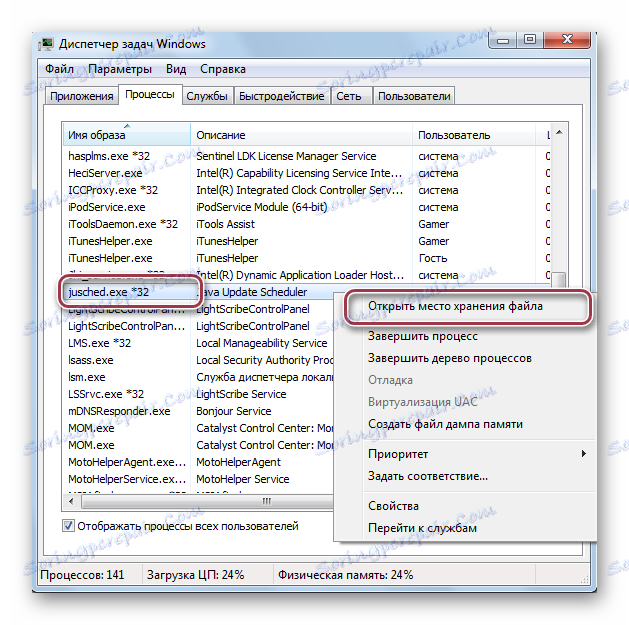
Task: Sort by the Имя образа column header
Action: 127,135
